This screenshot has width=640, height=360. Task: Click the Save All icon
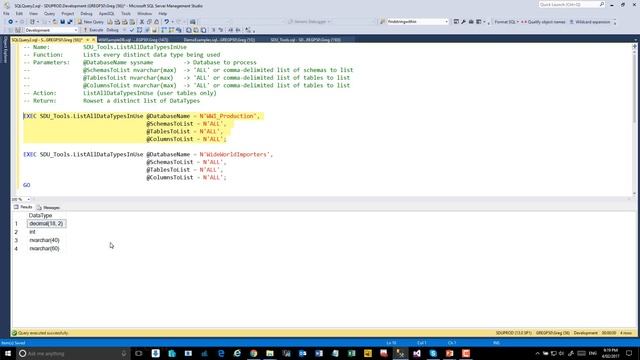pyautogui.click(x=70, y=22)
